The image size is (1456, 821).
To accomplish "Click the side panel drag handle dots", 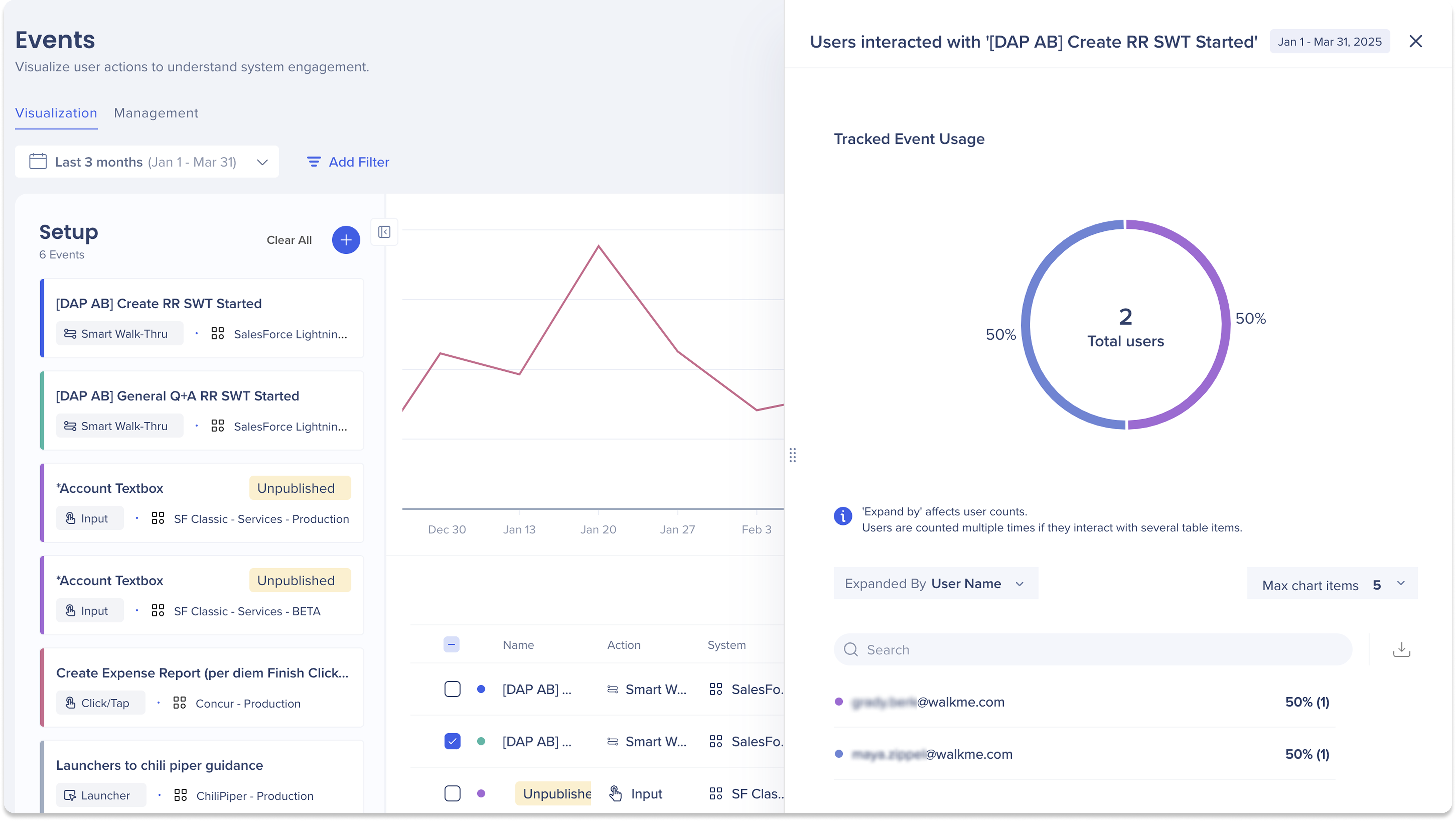I will click(x=792, y=455).
